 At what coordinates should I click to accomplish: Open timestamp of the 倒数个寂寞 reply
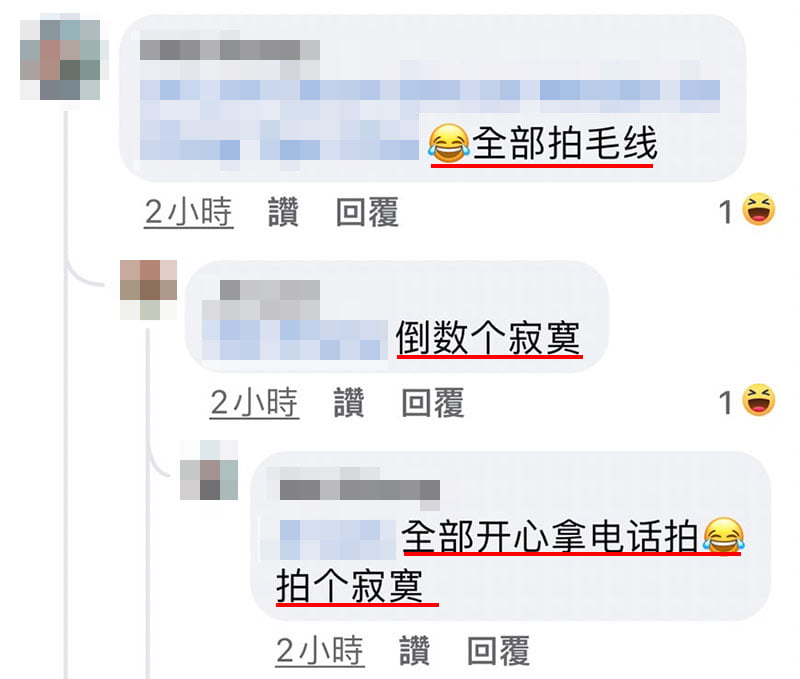[254, 402]
